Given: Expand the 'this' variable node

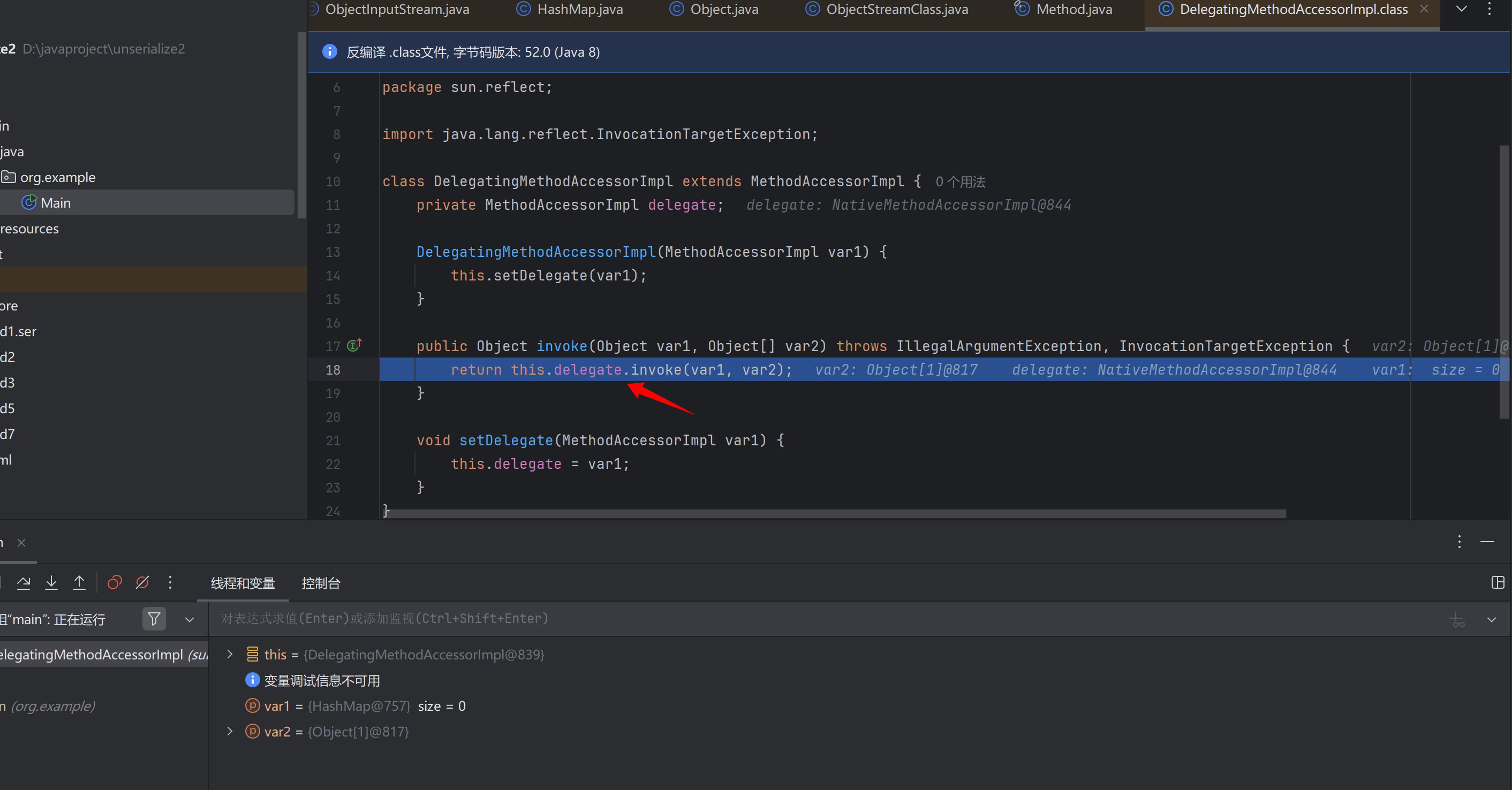Looking at the screenshot, I should point(230,655).
